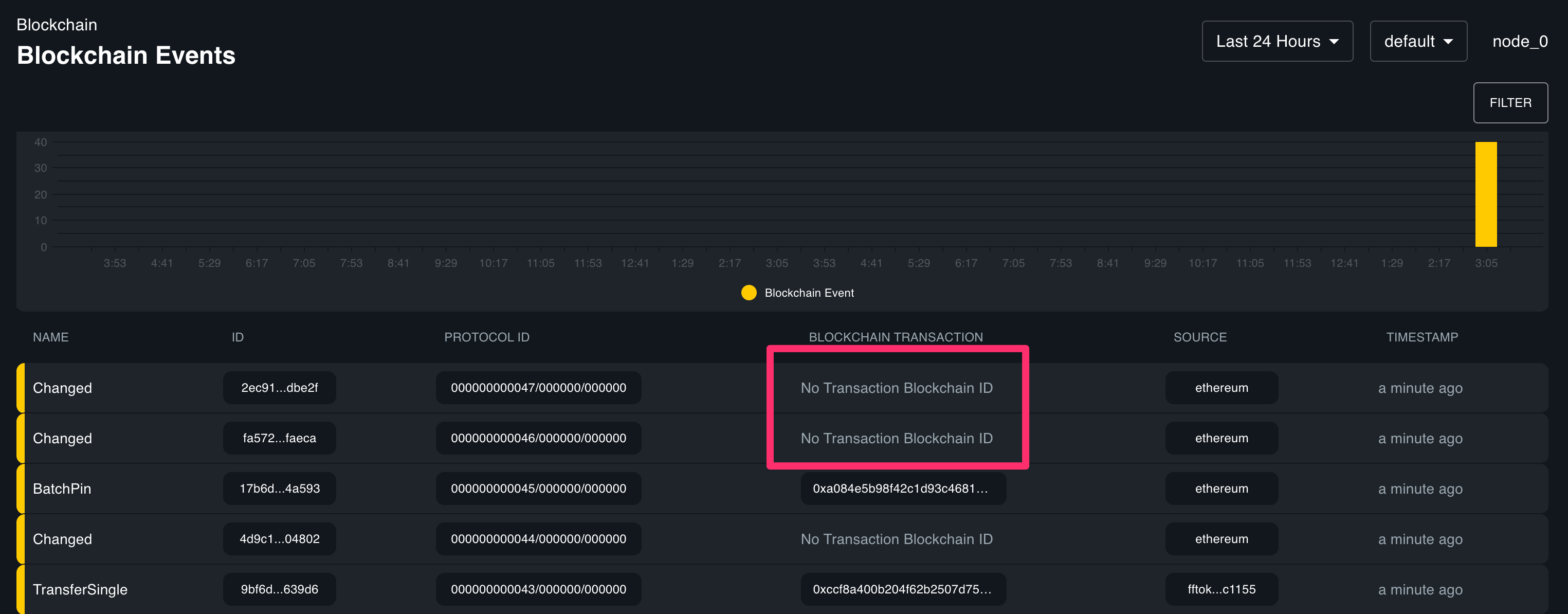Image resolution: width=1568 pixels, height=614 pixels.
Task: Open the default namespace selector
Action: 1418,41
